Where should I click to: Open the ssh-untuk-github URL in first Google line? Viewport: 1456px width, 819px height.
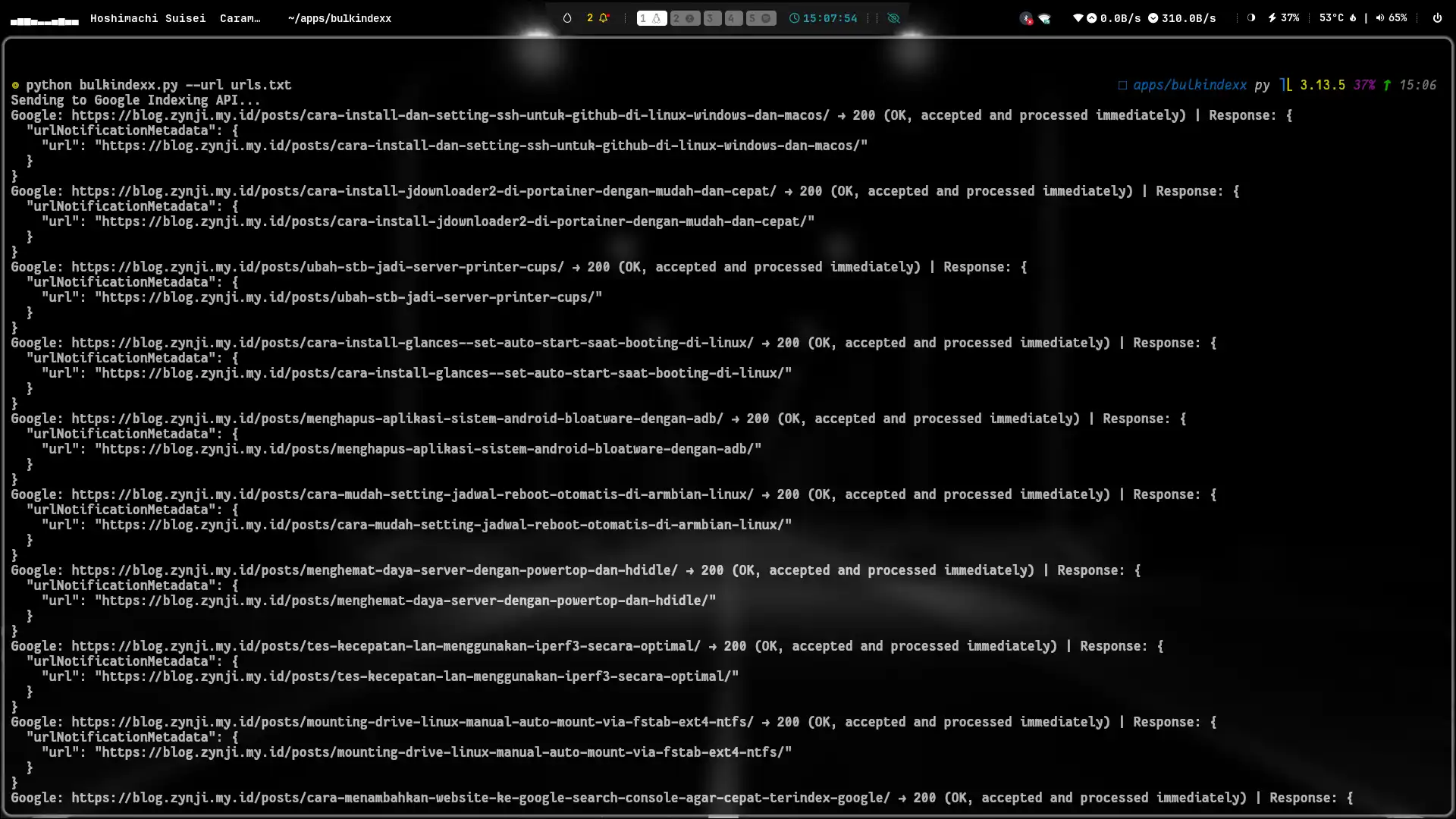coord(450,115)
